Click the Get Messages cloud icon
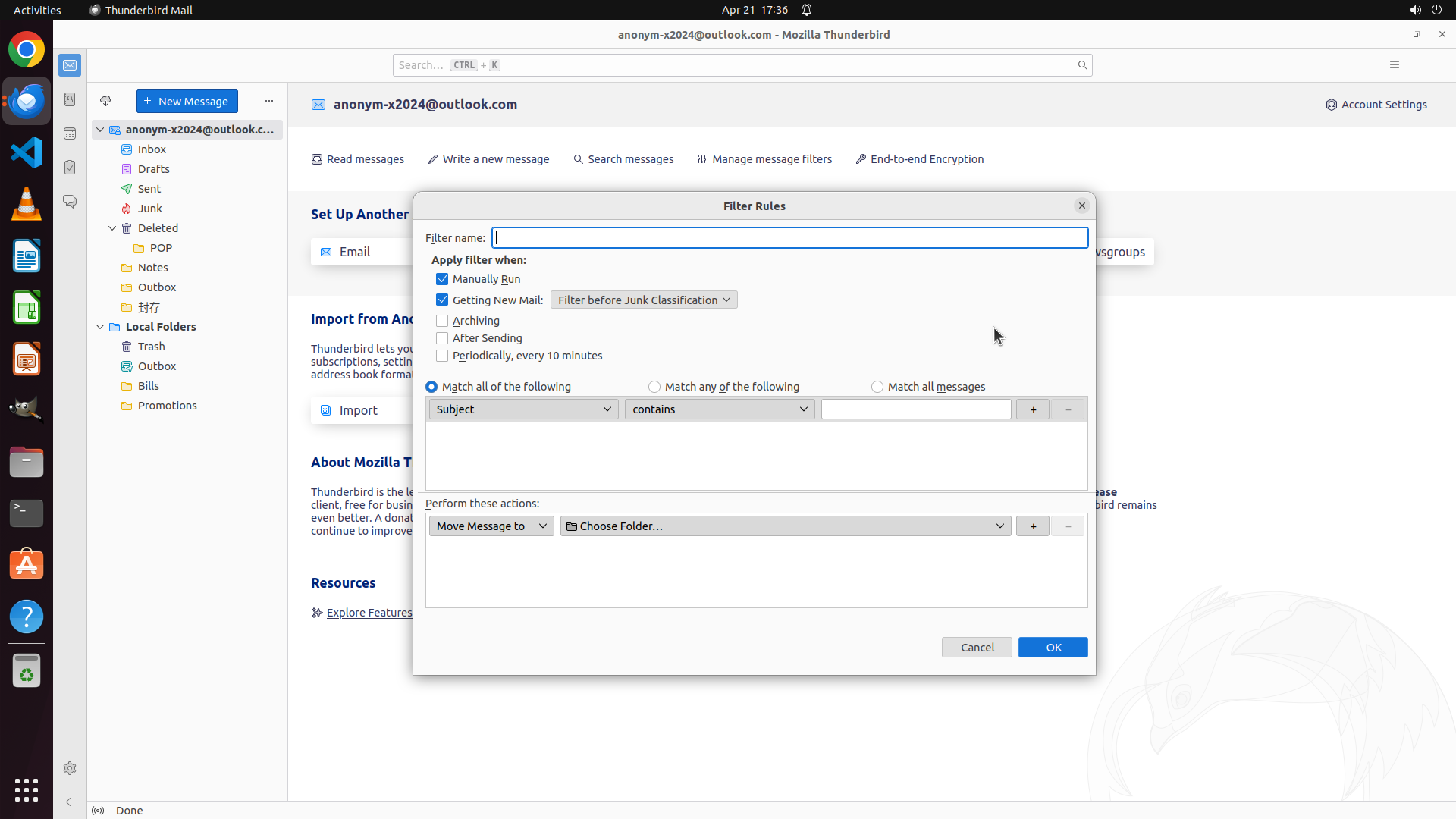Viewport: 1456px width, 819px height. coord(105,101)
